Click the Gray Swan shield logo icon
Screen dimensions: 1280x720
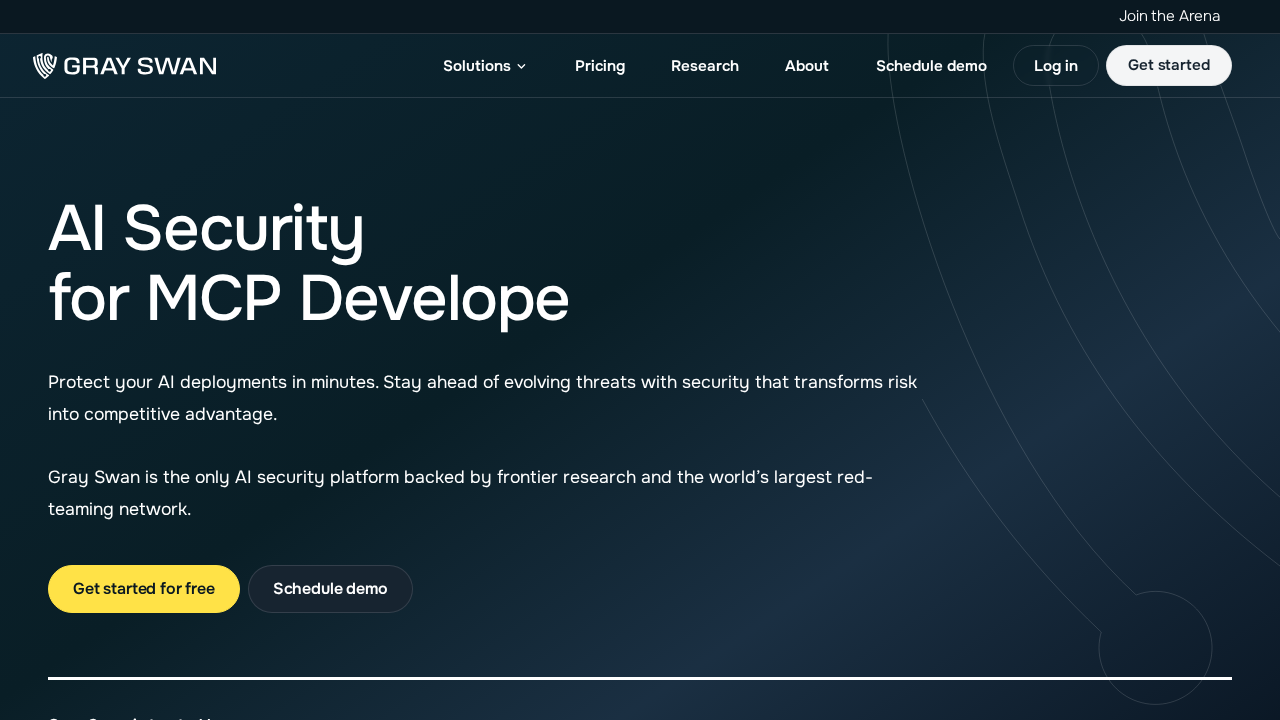point(45,66)
